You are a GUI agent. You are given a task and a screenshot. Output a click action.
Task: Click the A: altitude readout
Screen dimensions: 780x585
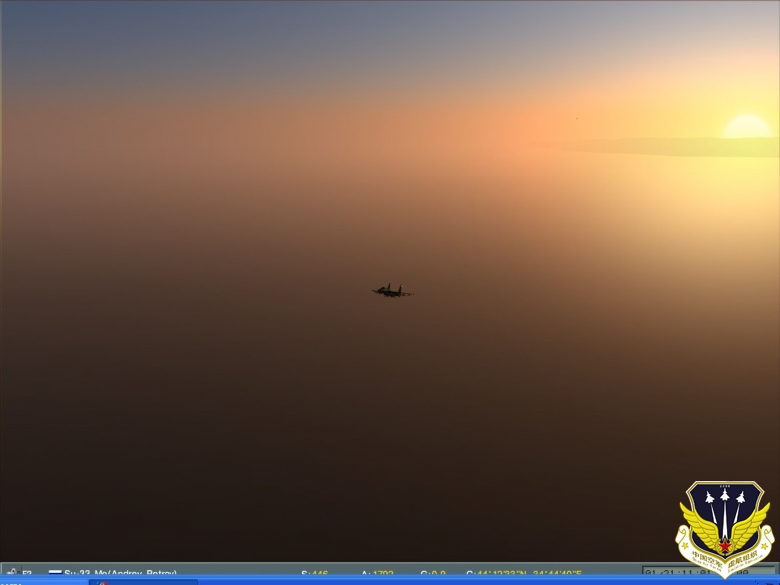coord(377,574)
